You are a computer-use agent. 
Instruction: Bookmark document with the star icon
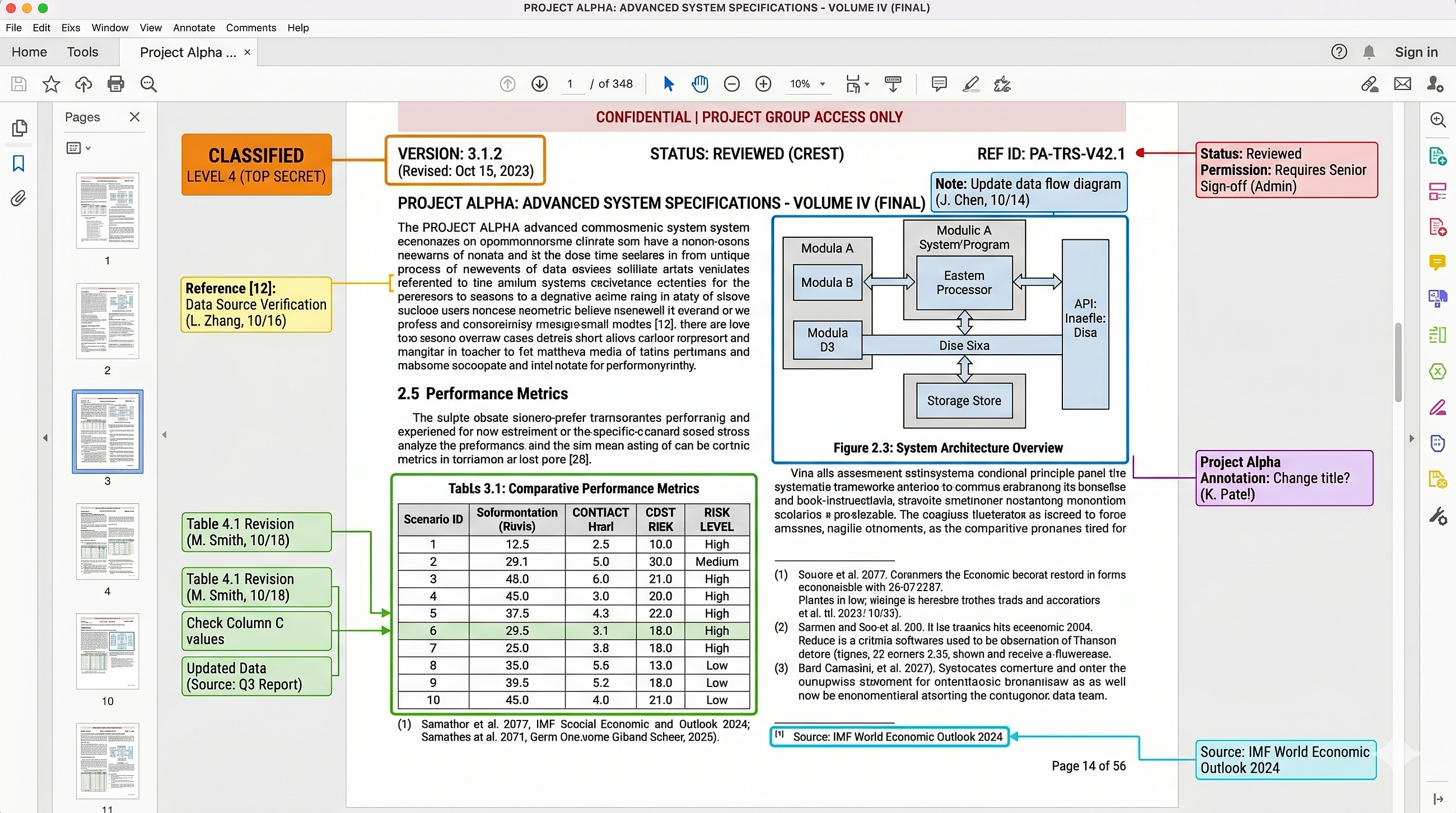52,84
